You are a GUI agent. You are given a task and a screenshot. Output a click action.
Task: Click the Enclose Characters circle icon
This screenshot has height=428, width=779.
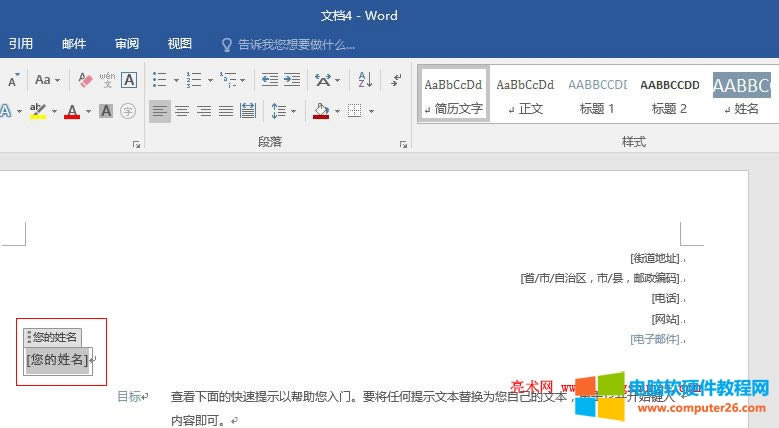coord(129,111)
